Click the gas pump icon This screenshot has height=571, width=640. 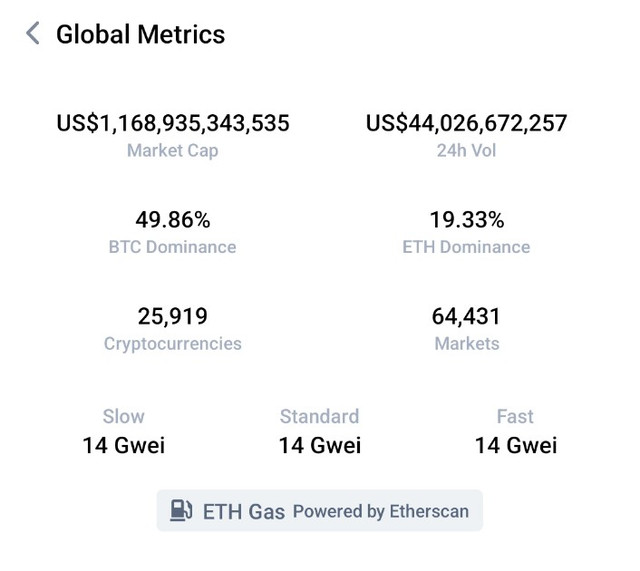(181, 510)
